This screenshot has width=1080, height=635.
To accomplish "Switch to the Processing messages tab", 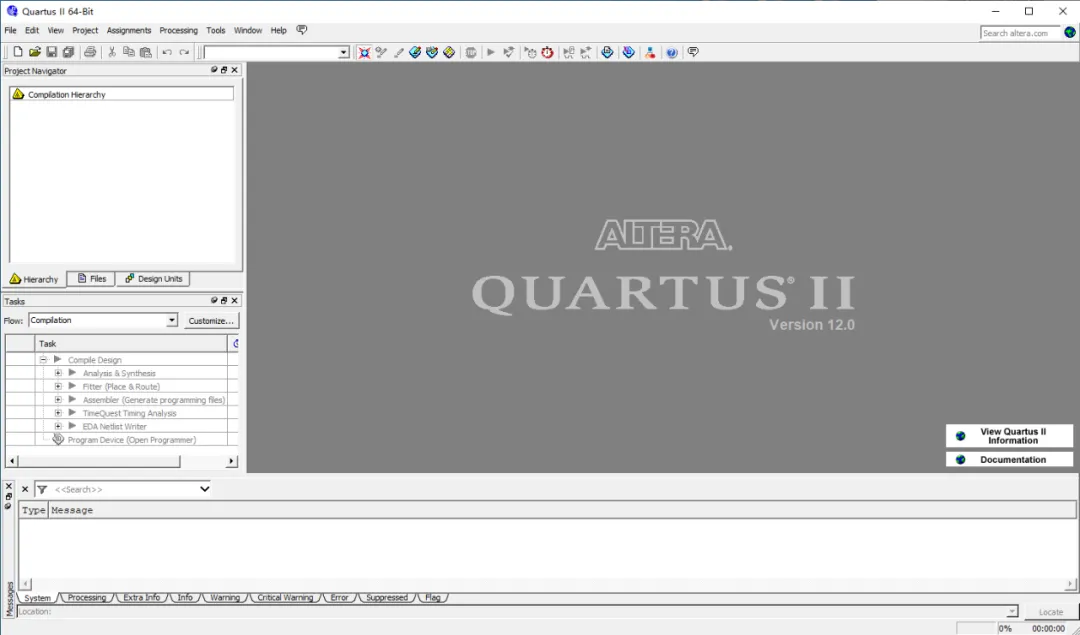I will (x=87, y=598).
